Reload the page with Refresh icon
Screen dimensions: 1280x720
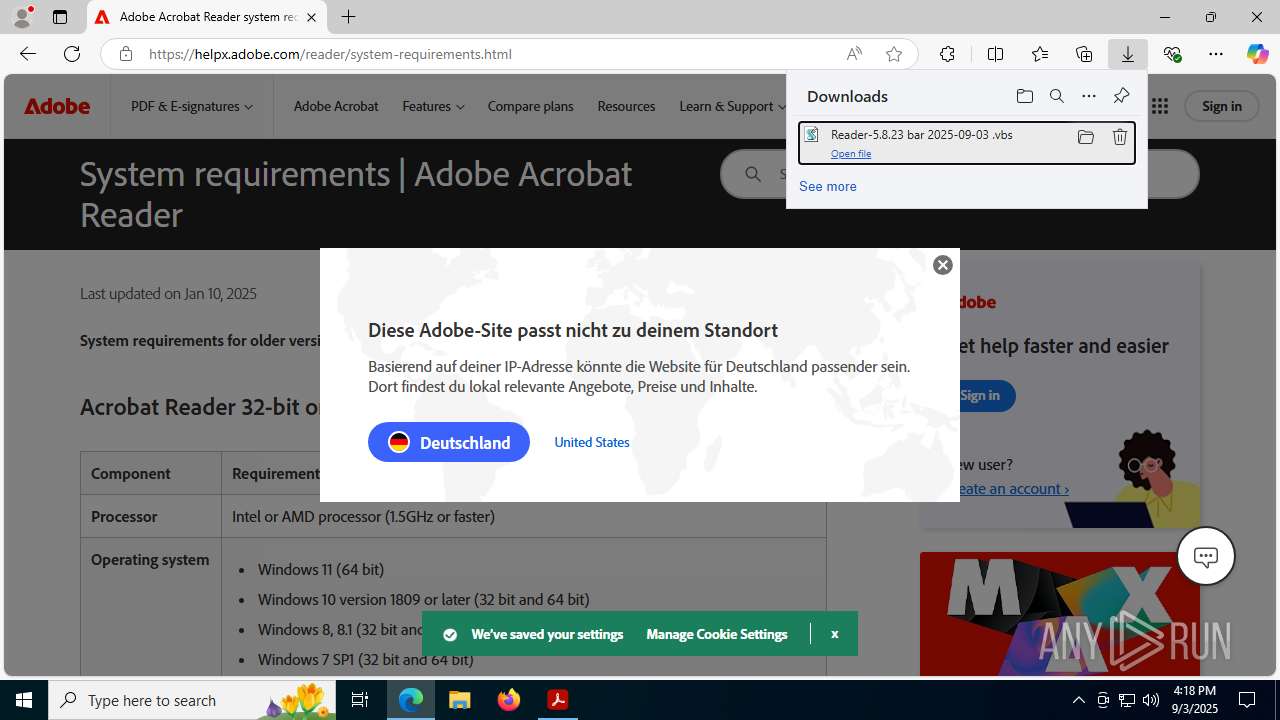[72, 54]
